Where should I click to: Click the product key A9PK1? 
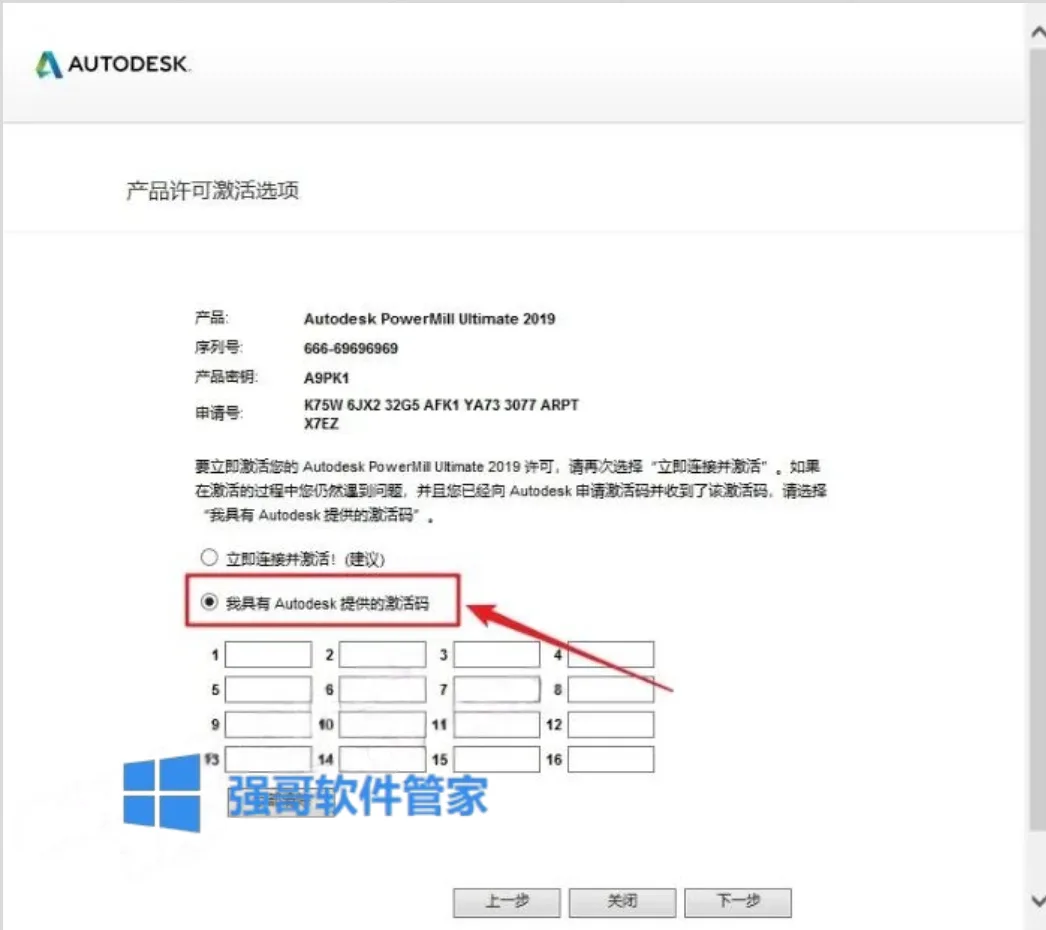coord(326,378)
